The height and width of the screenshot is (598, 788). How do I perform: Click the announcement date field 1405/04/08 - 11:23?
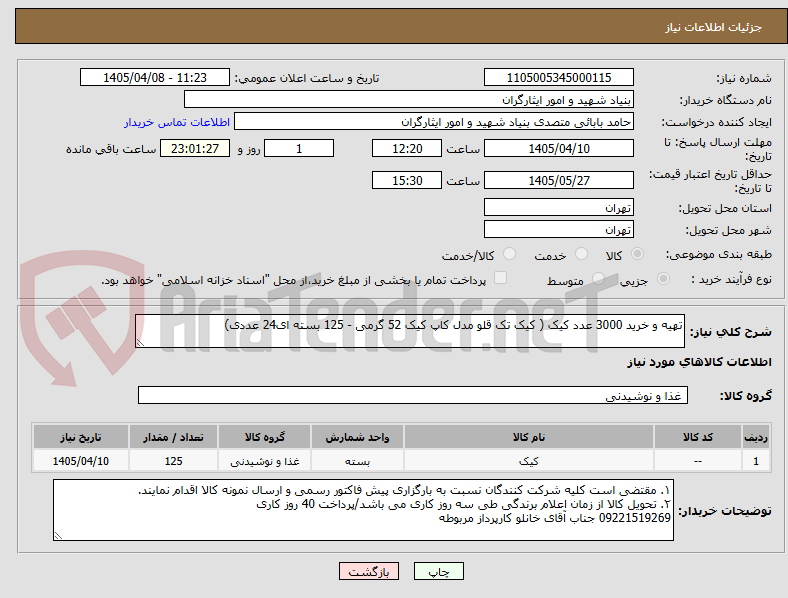click(155, 77)
